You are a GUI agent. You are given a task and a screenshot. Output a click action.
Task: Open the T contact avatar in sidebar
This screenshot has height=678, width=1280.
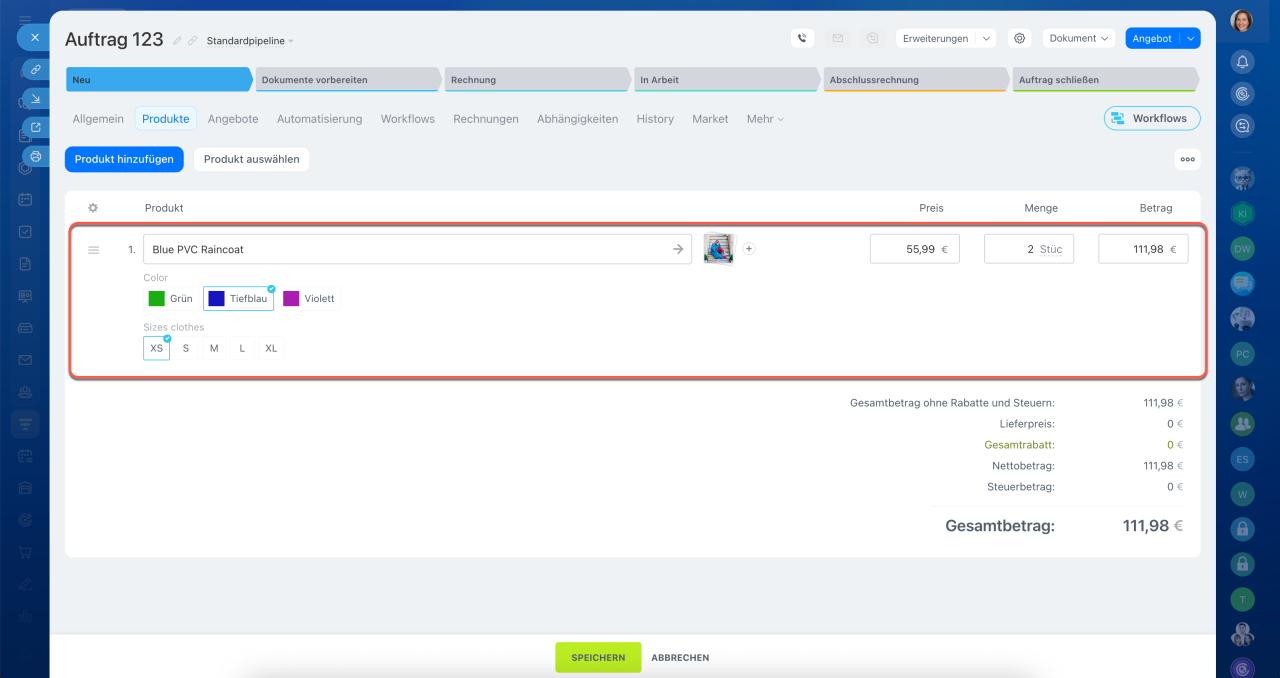click(x=1242, y=600)
